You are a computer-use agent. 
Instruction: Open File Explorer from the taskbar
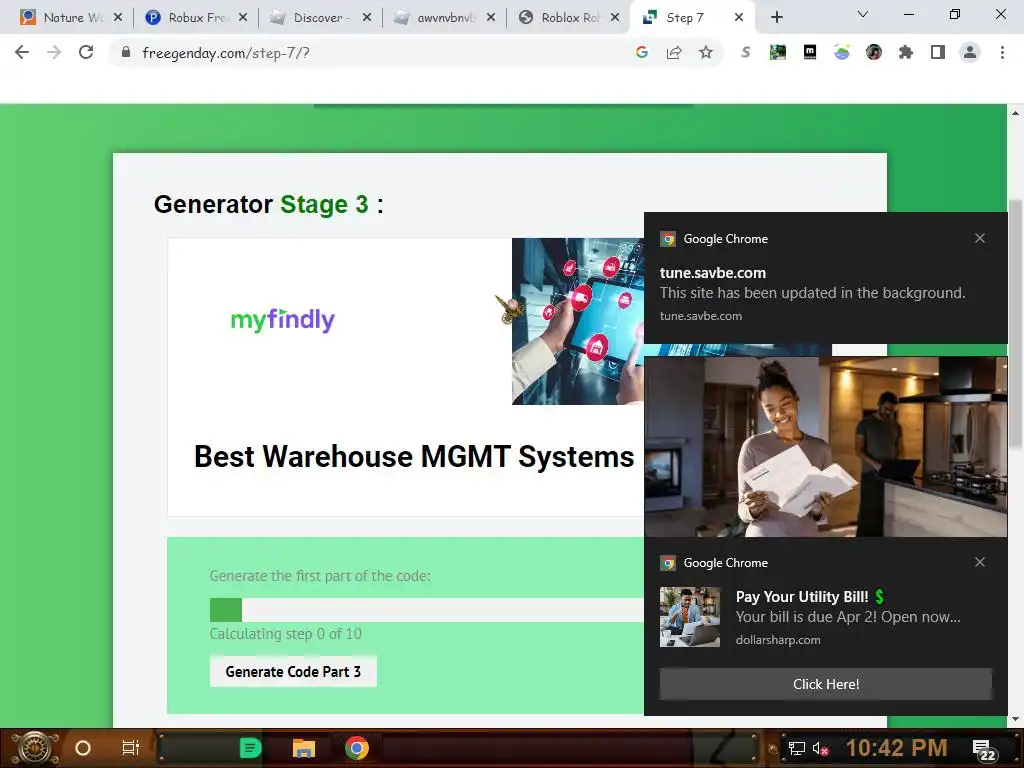[304, 748]
